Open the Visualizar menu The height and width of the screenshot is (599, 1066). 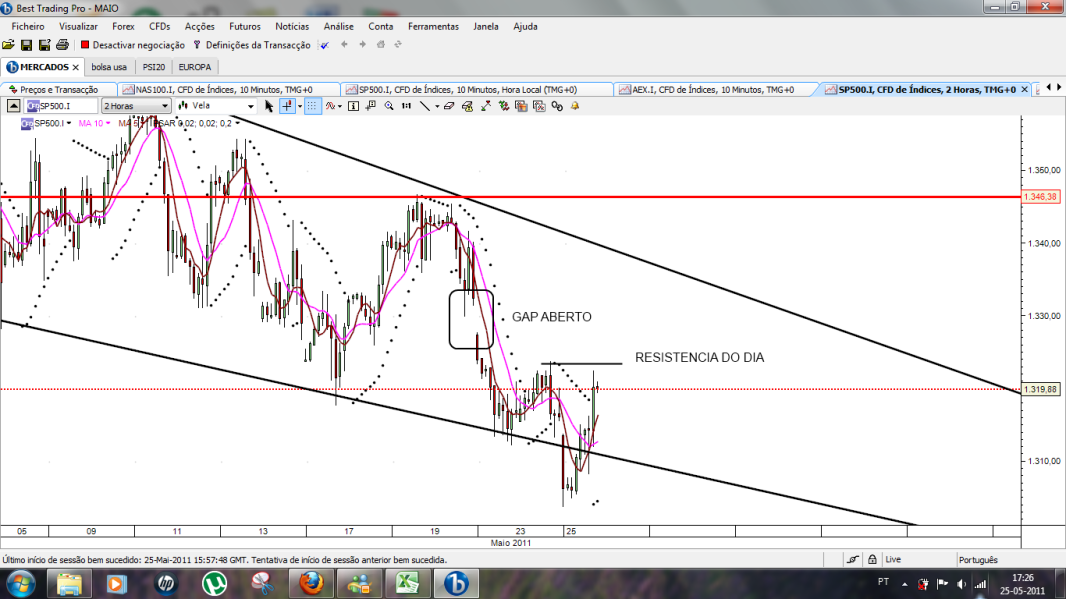tap(78, 27)
